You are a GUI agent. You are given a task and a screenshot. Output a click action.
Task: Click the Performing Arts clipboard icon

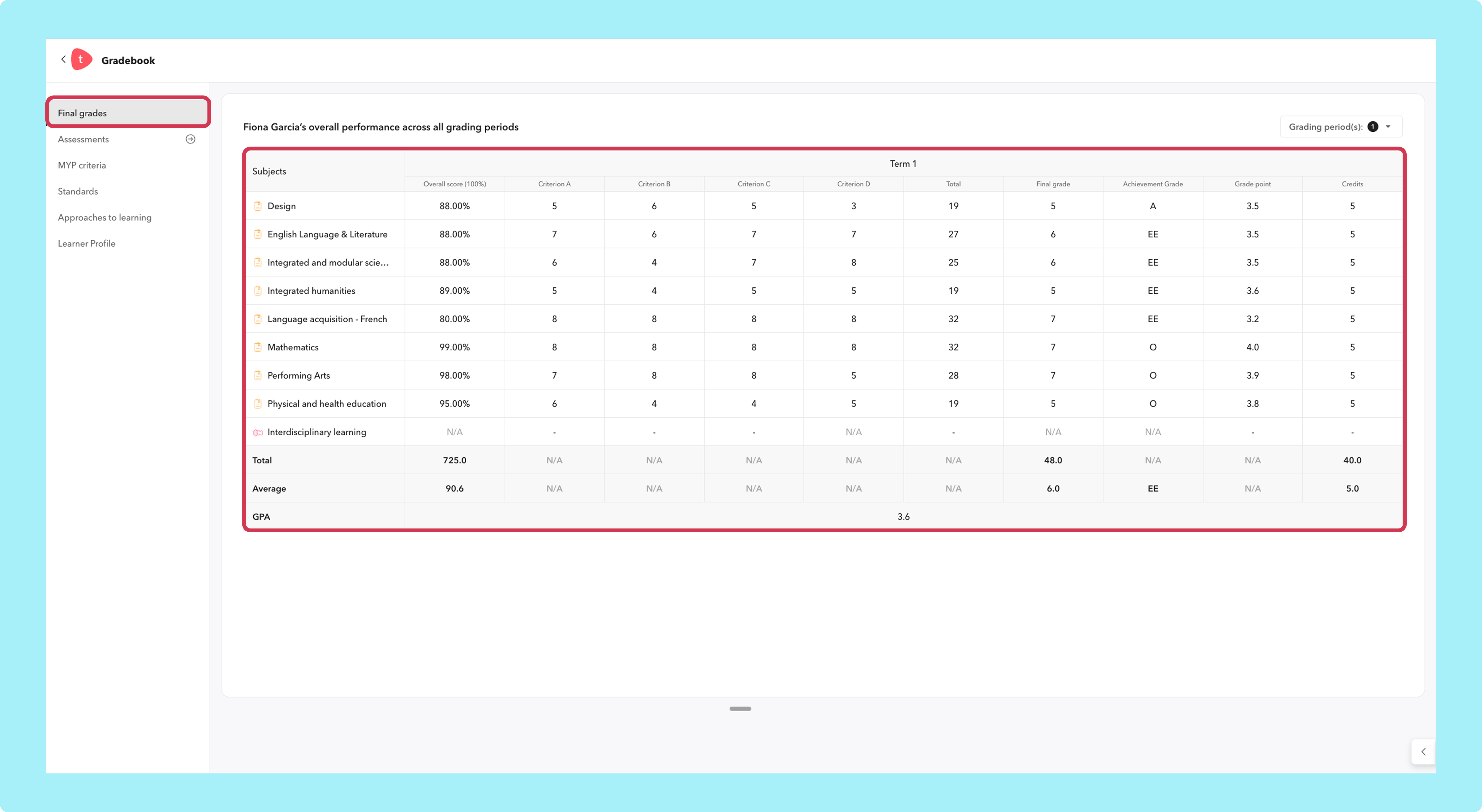(258, 376)
